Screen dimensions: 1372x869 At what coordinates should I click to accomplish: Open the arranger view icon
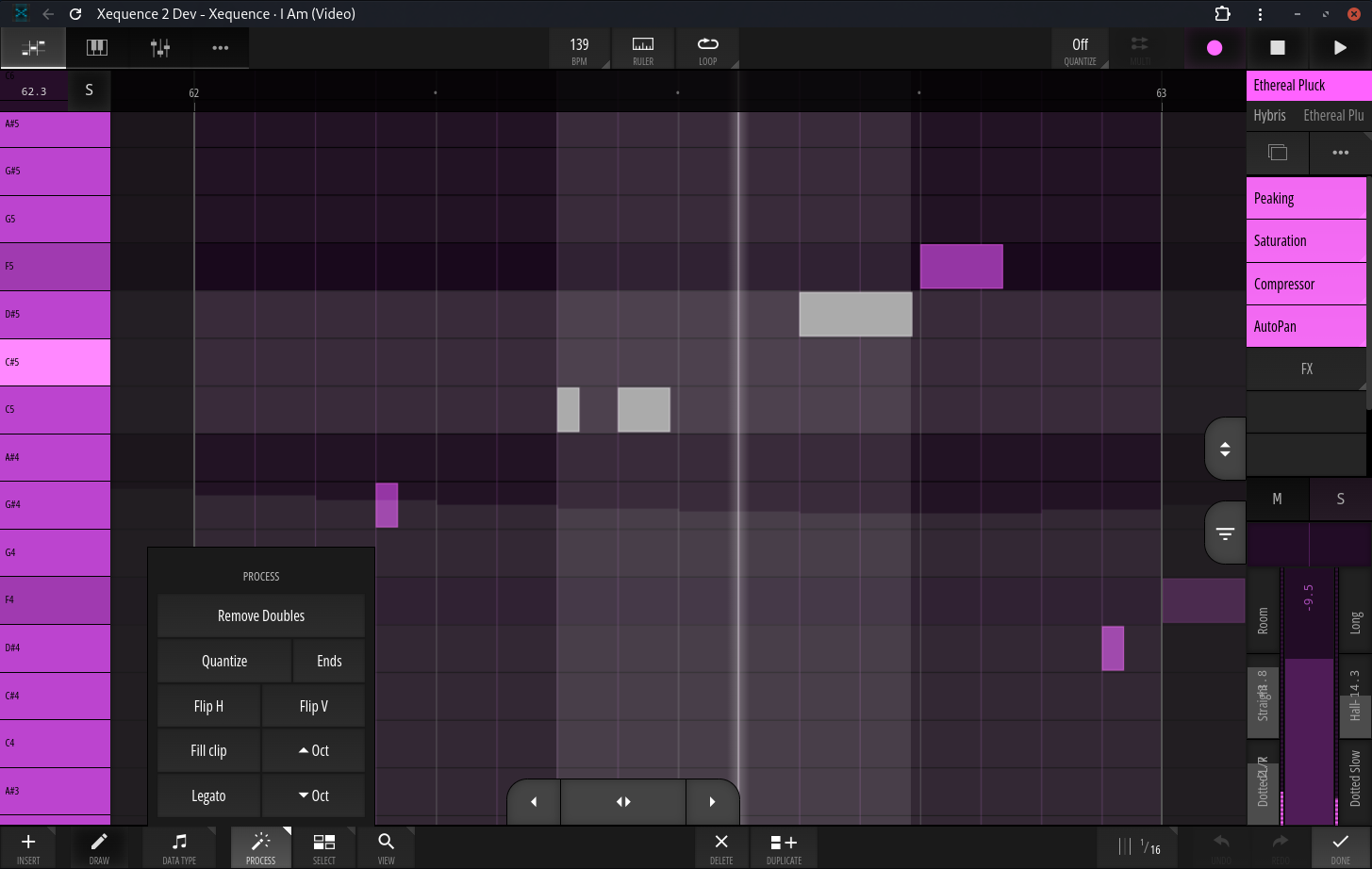33,48
